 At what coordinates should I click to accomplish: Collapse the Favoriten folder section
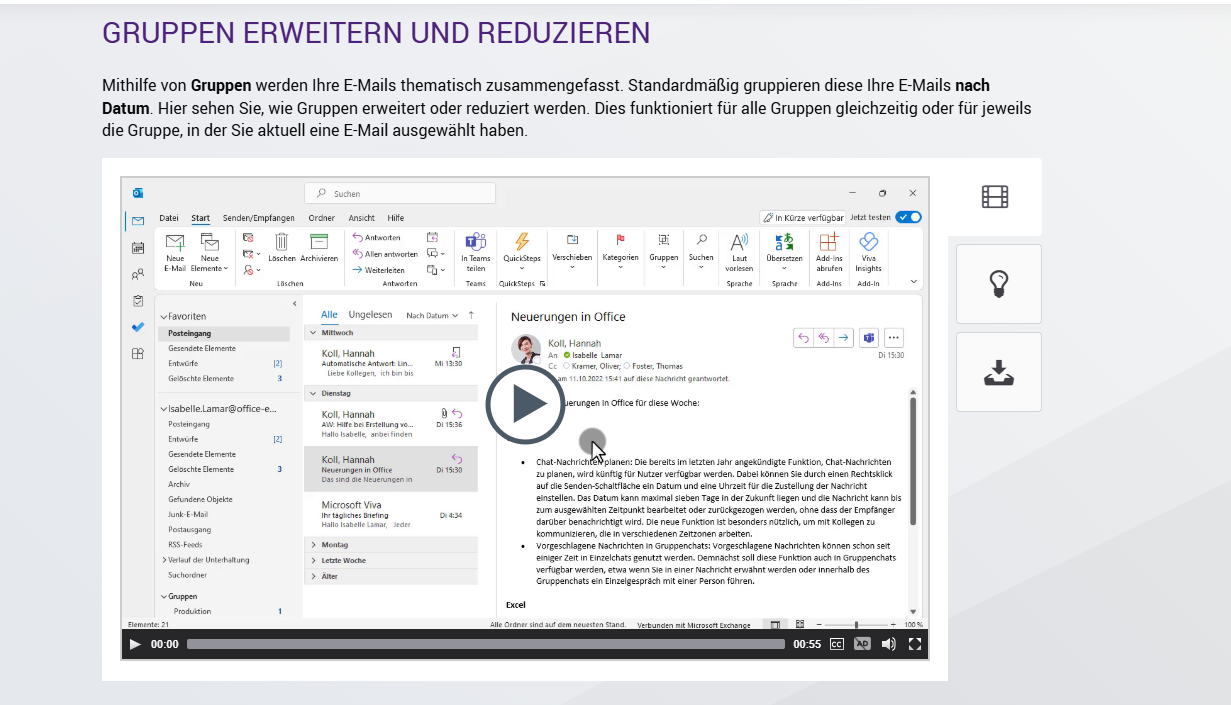(x=164, y=317)
